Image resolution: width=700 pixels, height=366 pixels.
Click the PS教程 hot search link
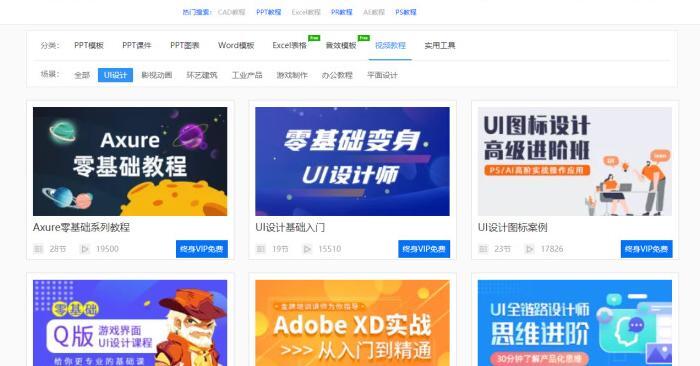406,12
